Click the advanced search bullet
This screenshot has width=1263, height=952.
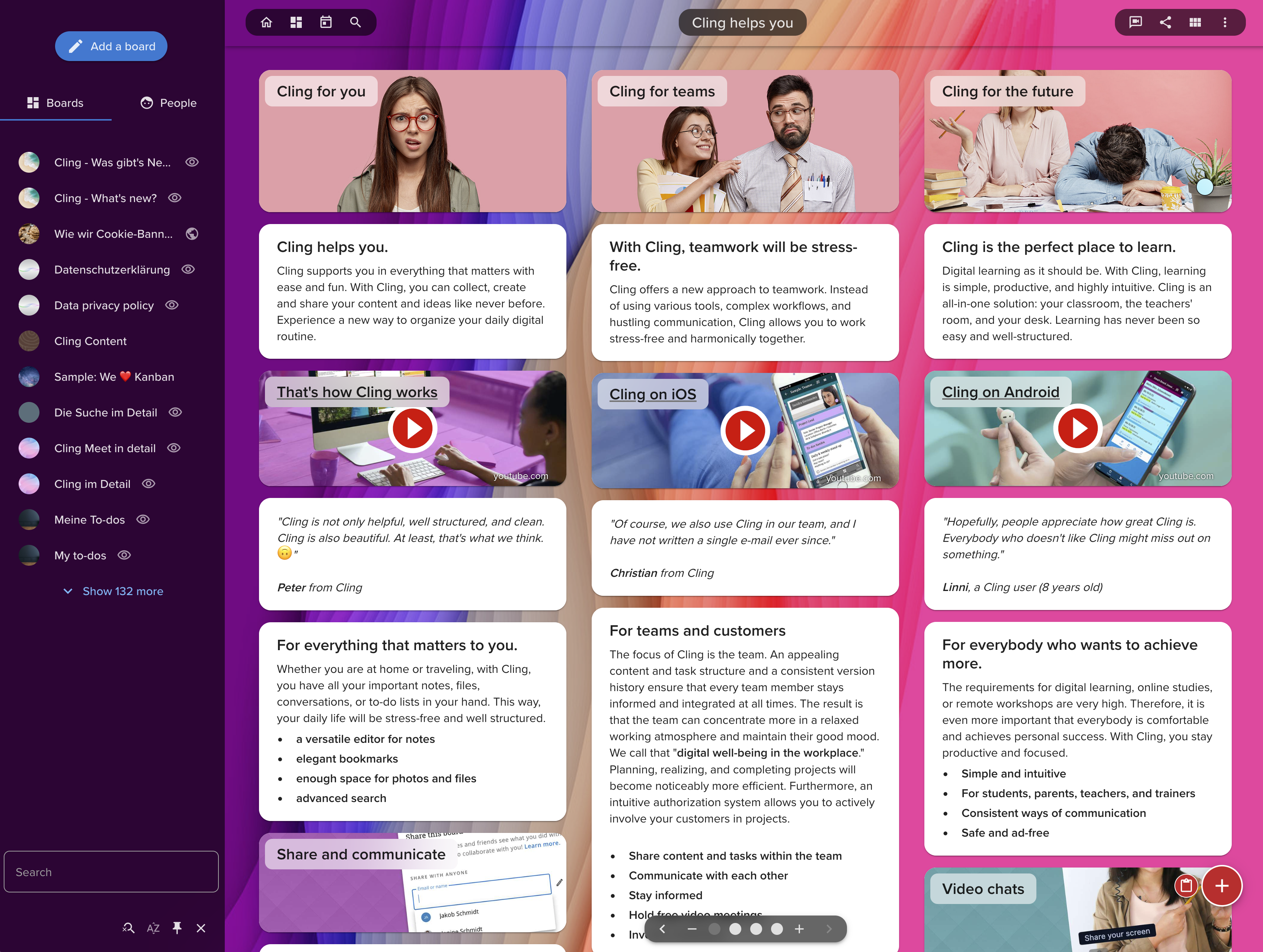(x=341, y=798)
